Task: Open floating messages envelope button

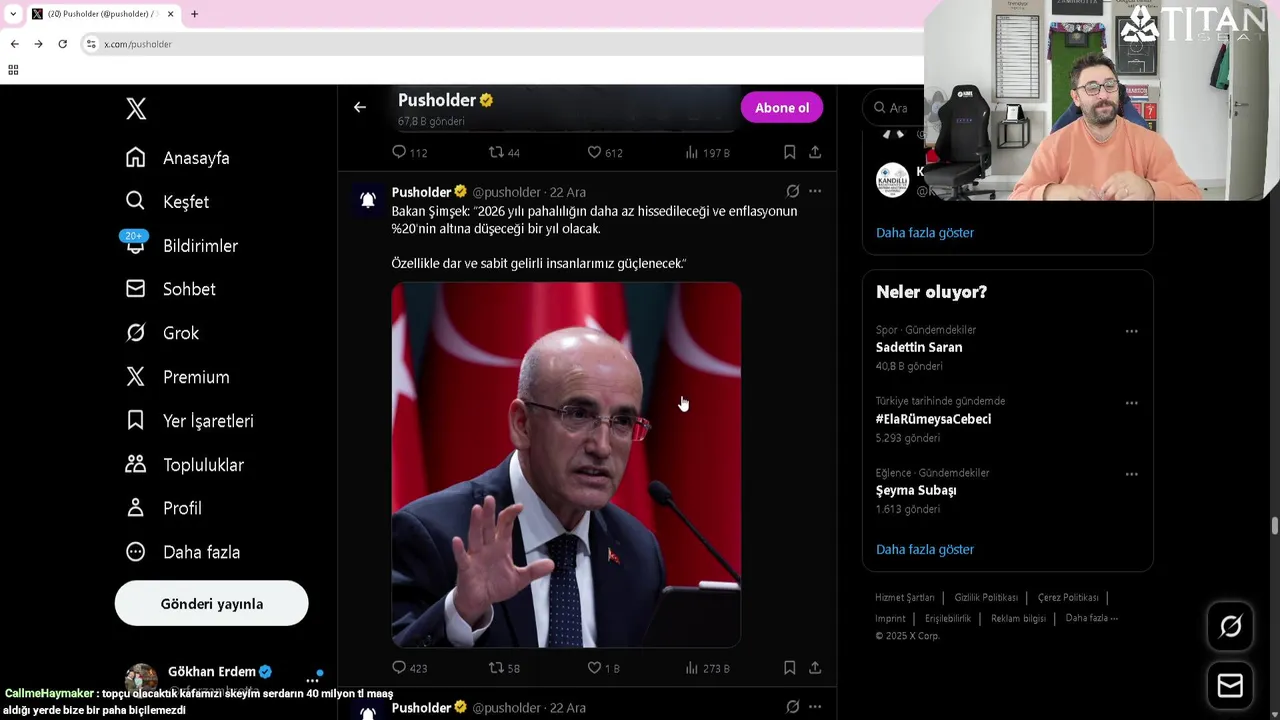Action: [1230, 686]
